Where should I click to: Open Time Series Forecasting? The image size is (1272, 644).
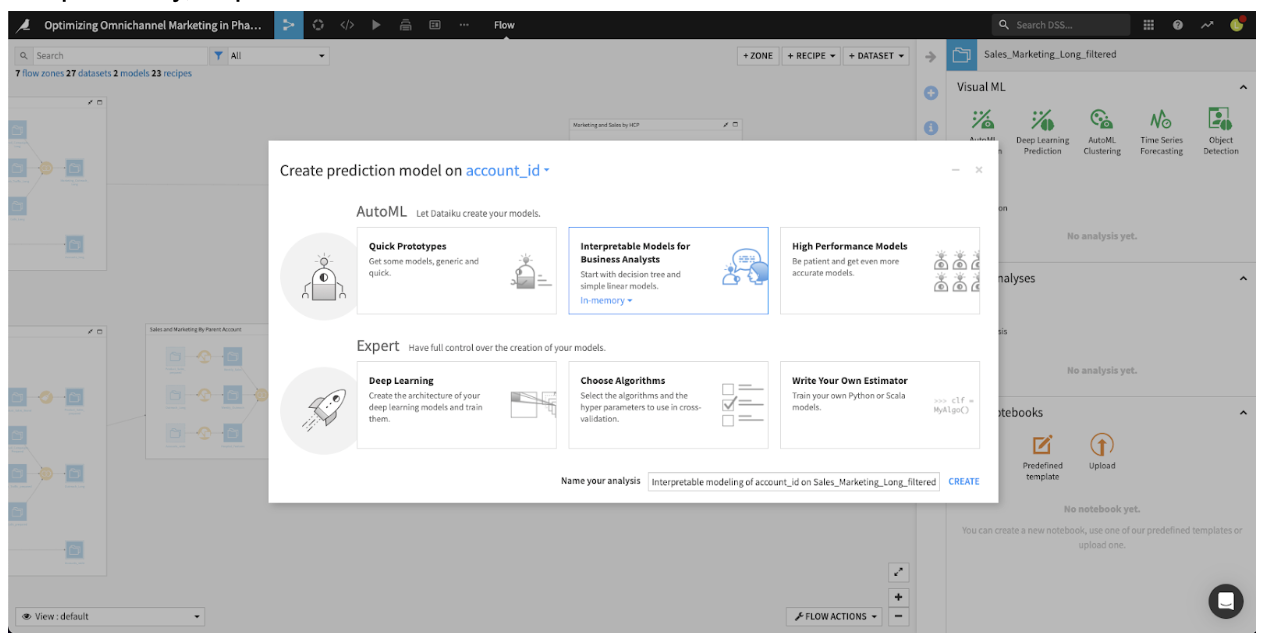coord(1161,120)
